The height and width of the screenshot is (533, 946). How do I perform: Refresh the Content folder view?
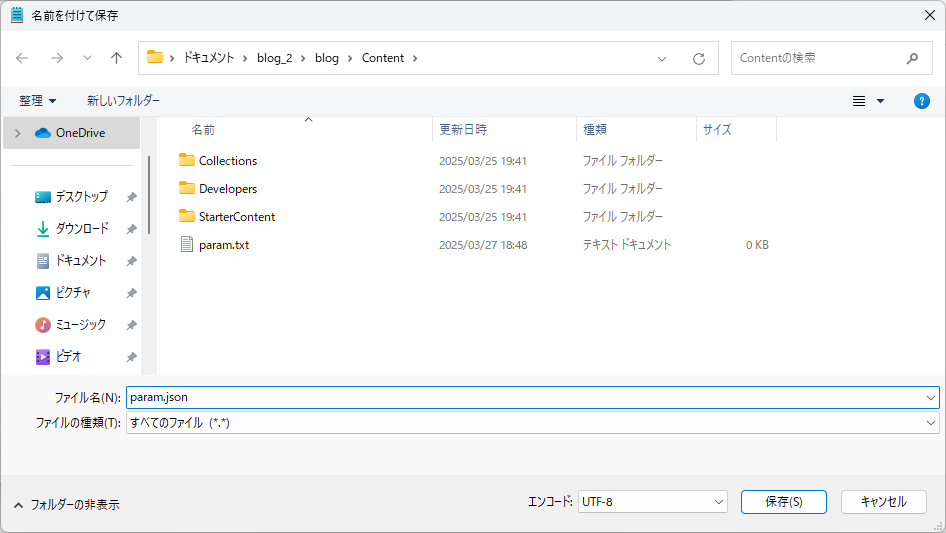[699, 58]
